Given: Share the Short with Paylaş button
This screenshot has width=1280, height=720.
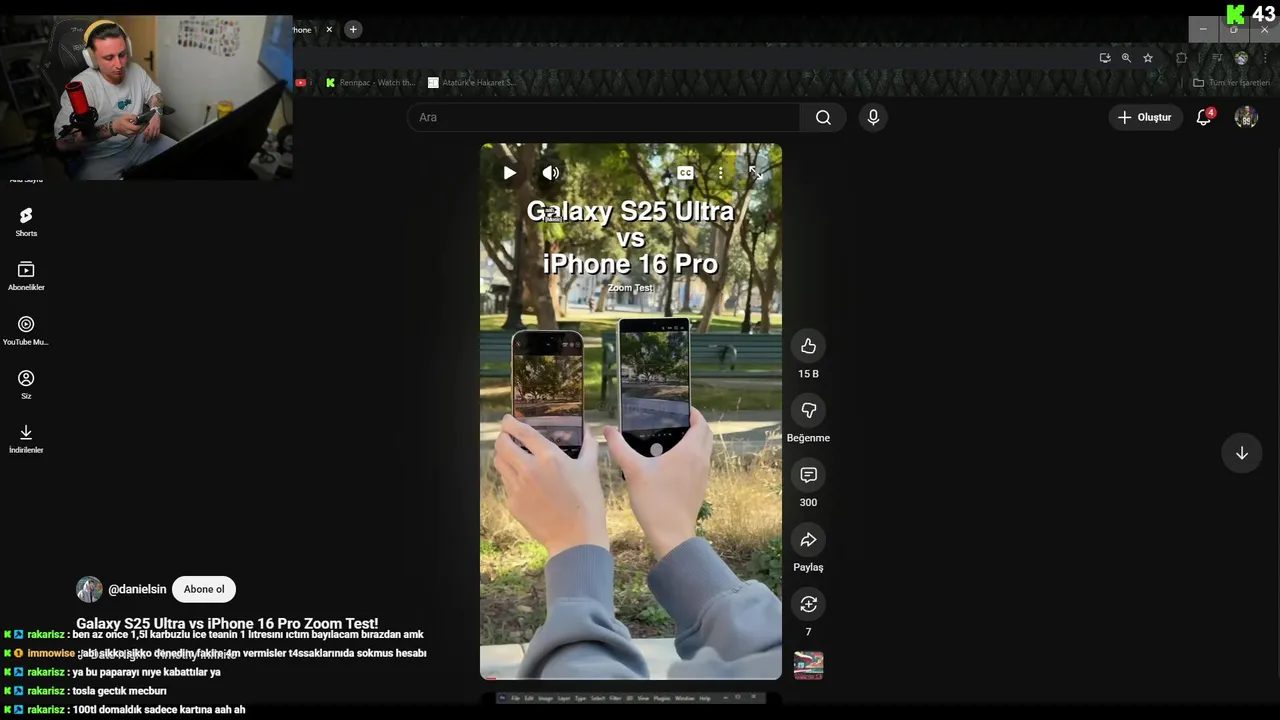Looking at the screenshot, I should (808, 540).
